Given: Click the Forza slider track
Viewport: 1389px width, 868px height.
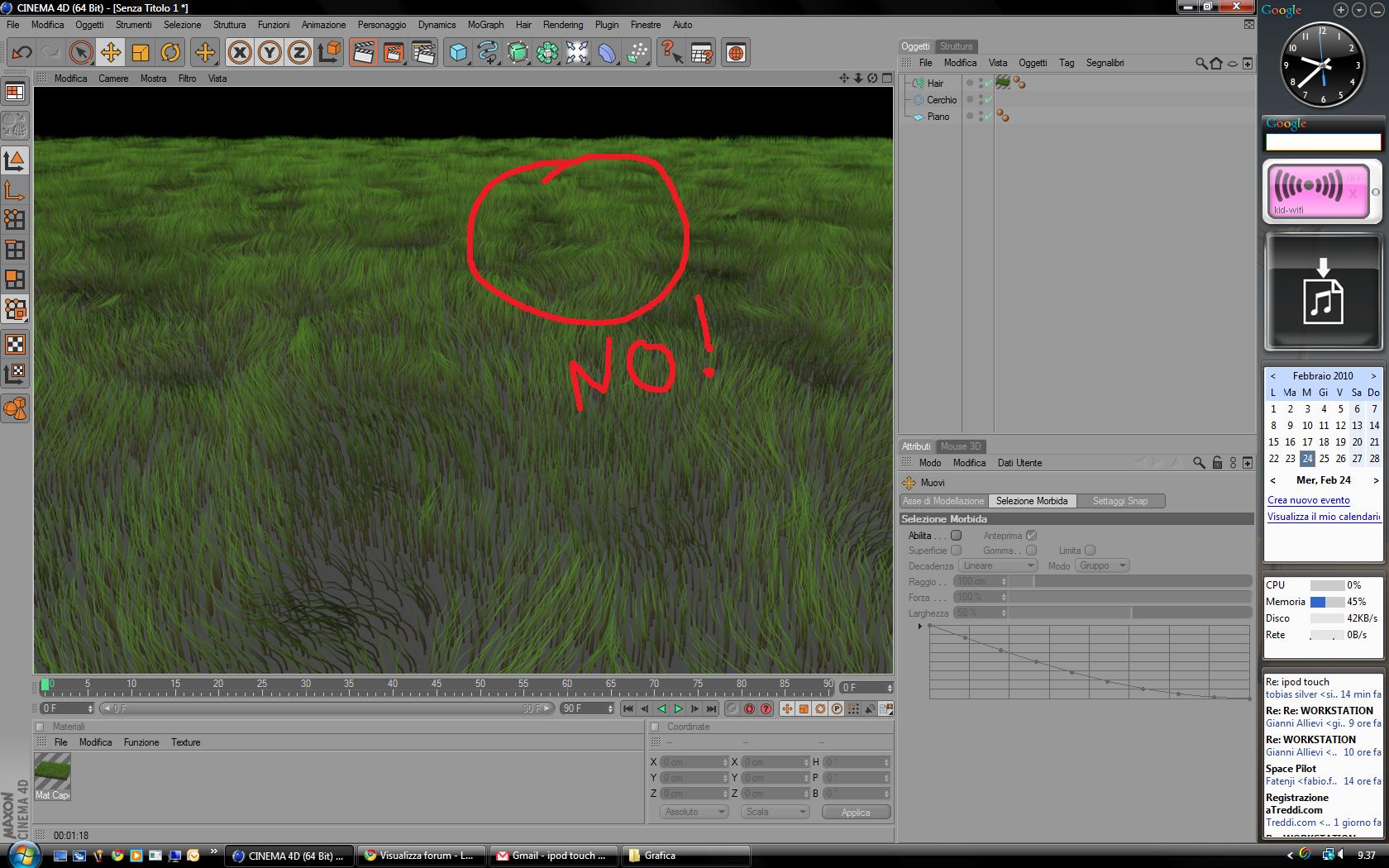Looking at the screenshot, I should pos(1130,597).
